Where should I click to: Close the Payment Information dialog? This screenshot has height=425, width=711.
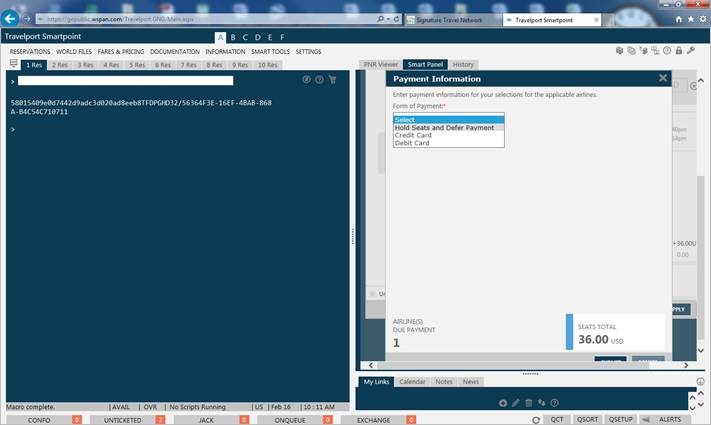(663, 78)
